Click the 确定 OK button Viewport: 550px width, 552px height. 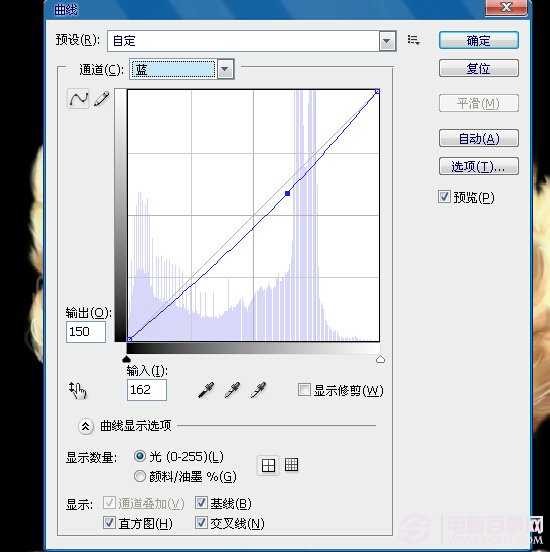point(479,40)
